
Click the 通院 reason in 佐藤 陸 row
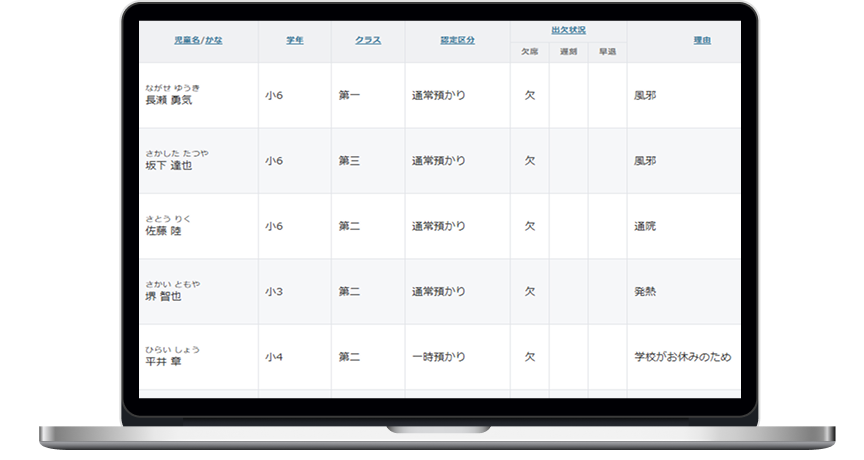(645, 227)
